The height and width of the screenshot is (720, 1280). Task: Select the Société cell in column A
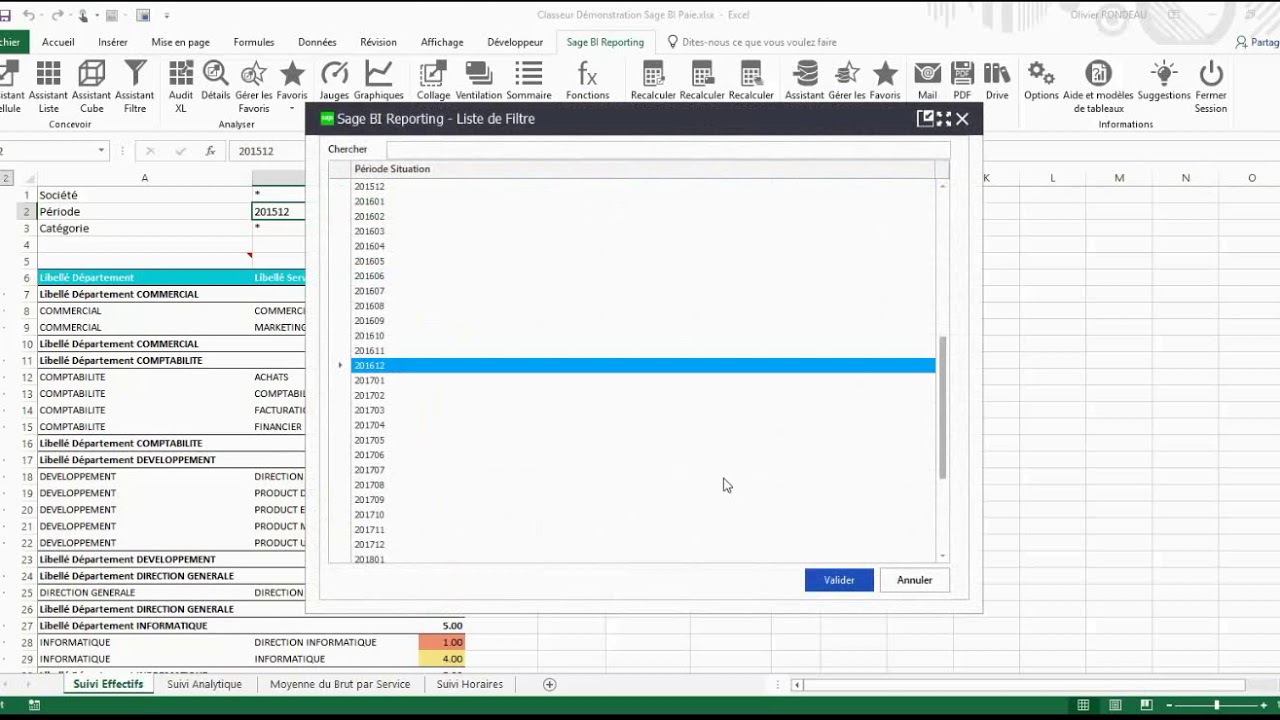point(144,195)
